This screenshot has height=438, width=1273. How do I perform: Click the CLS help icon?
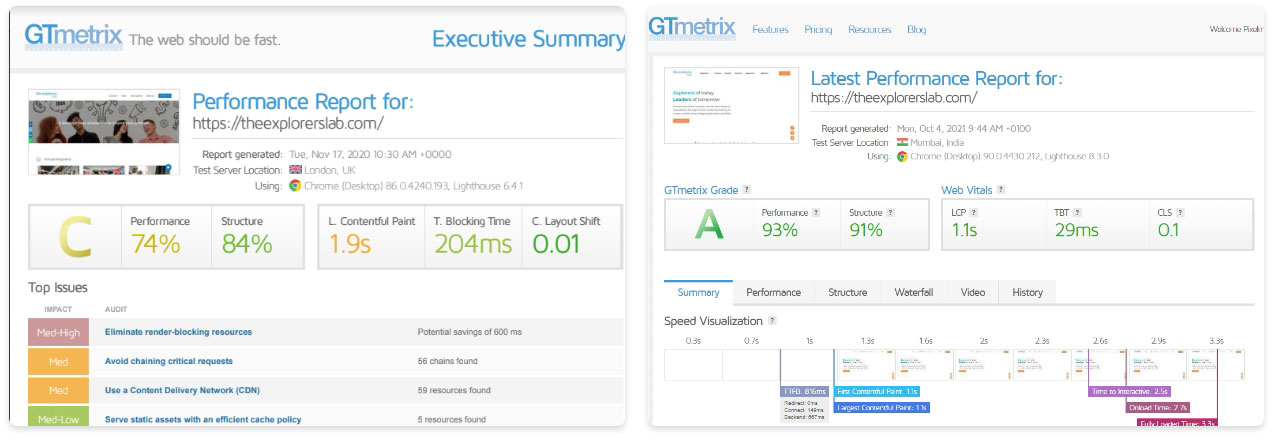[1181, 212]
